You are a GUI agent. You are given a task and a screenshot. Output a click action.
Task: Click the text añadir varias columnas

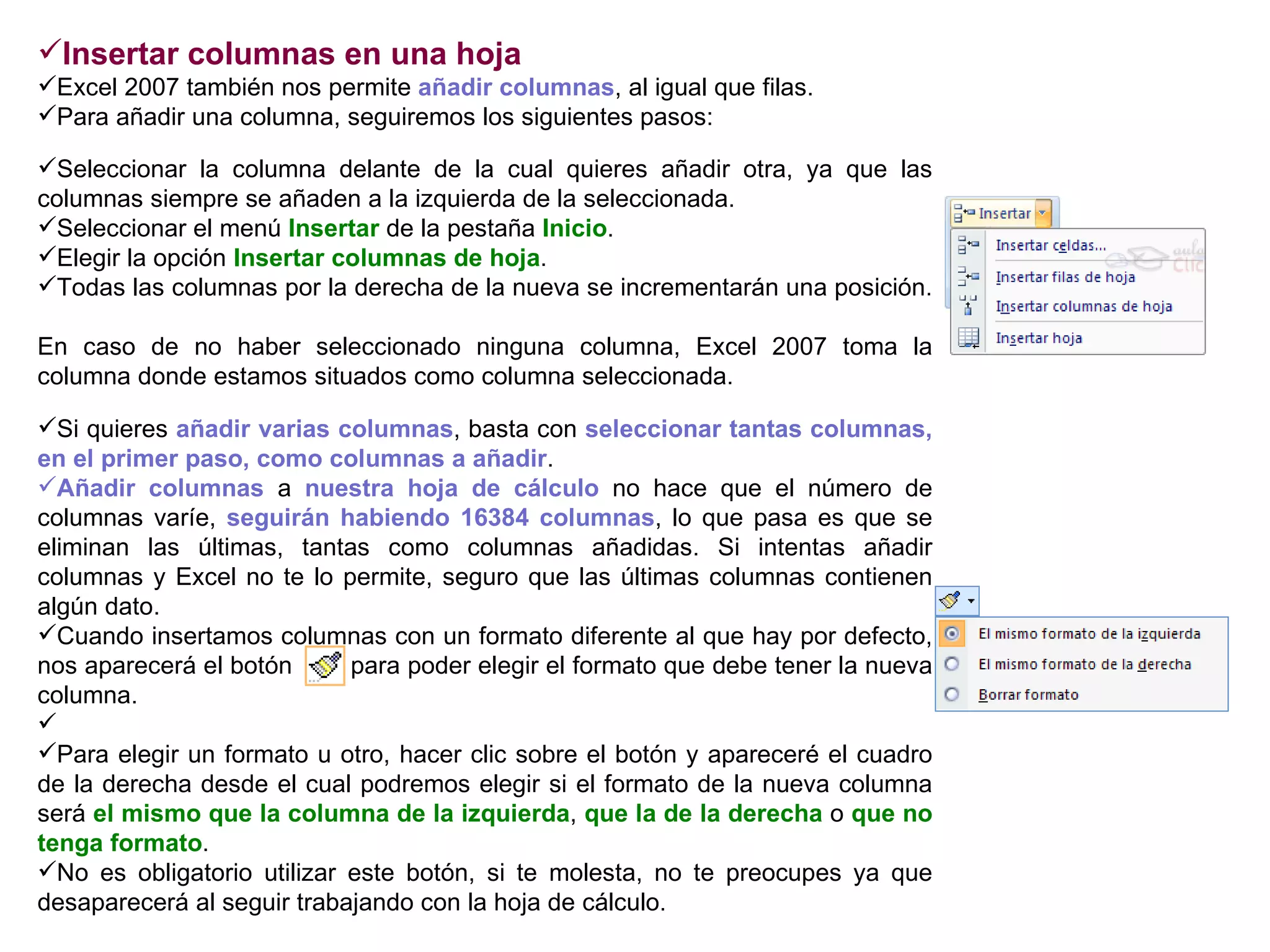[x=314, y=429]
